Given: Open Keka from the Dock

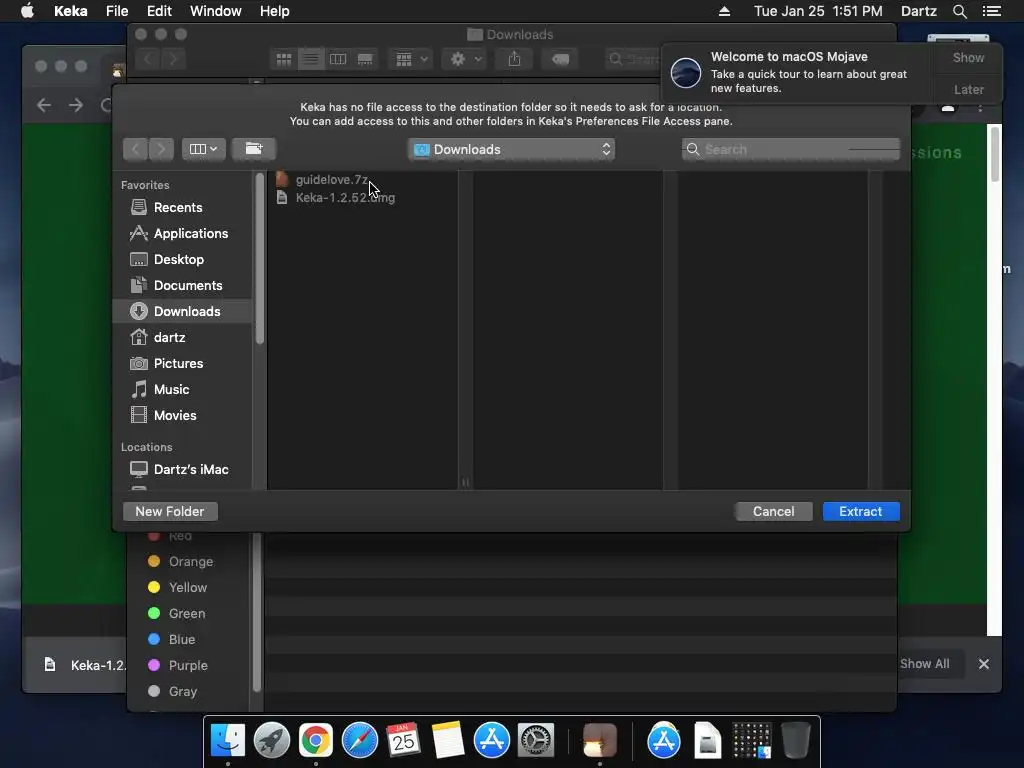Looking at the screenshot, I should pyautogui.click(x=600, y=740).
